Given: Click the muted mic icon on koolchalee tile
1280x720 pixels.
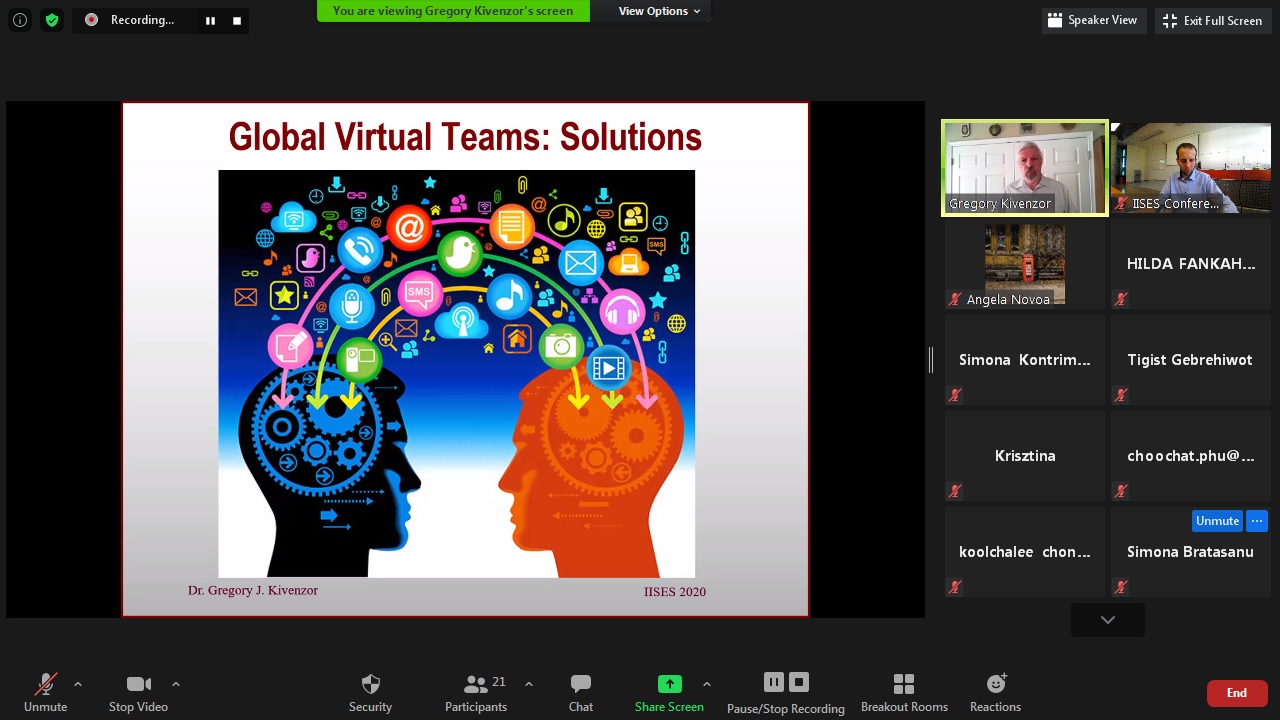Looking at the screenshot, I should click(x=955, y=587).
